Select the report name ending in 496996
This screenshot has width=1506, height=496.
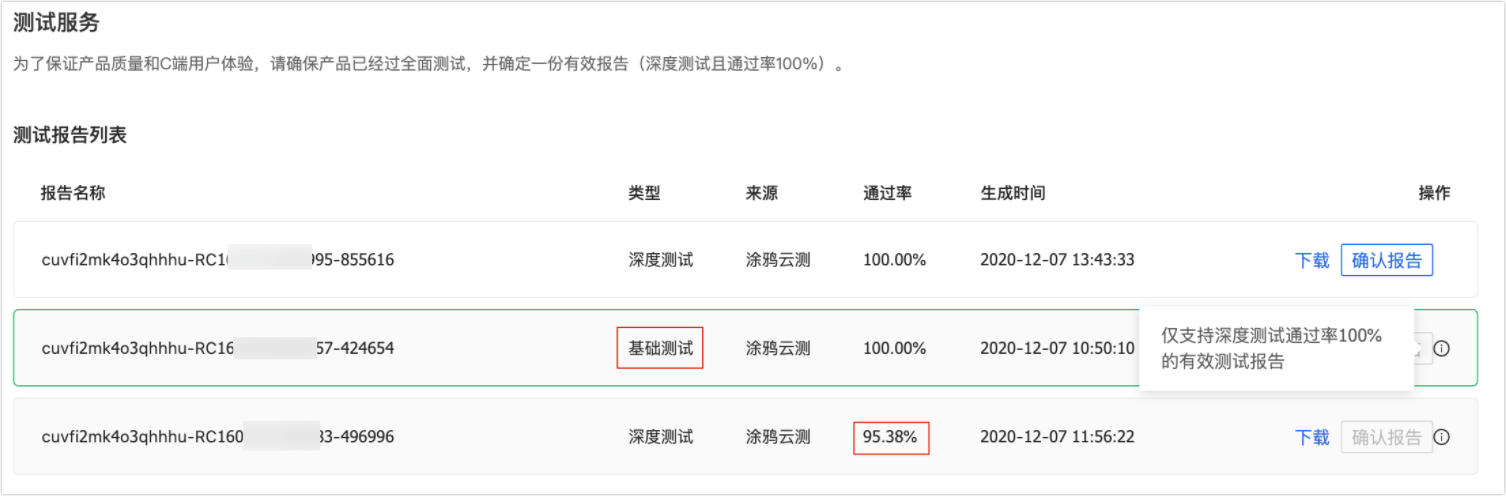tap(218, 437)
